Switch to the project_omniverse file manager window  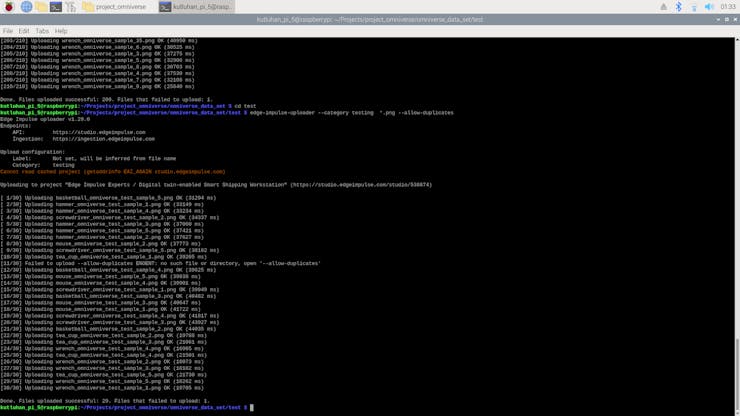click(x=115, y=7)
